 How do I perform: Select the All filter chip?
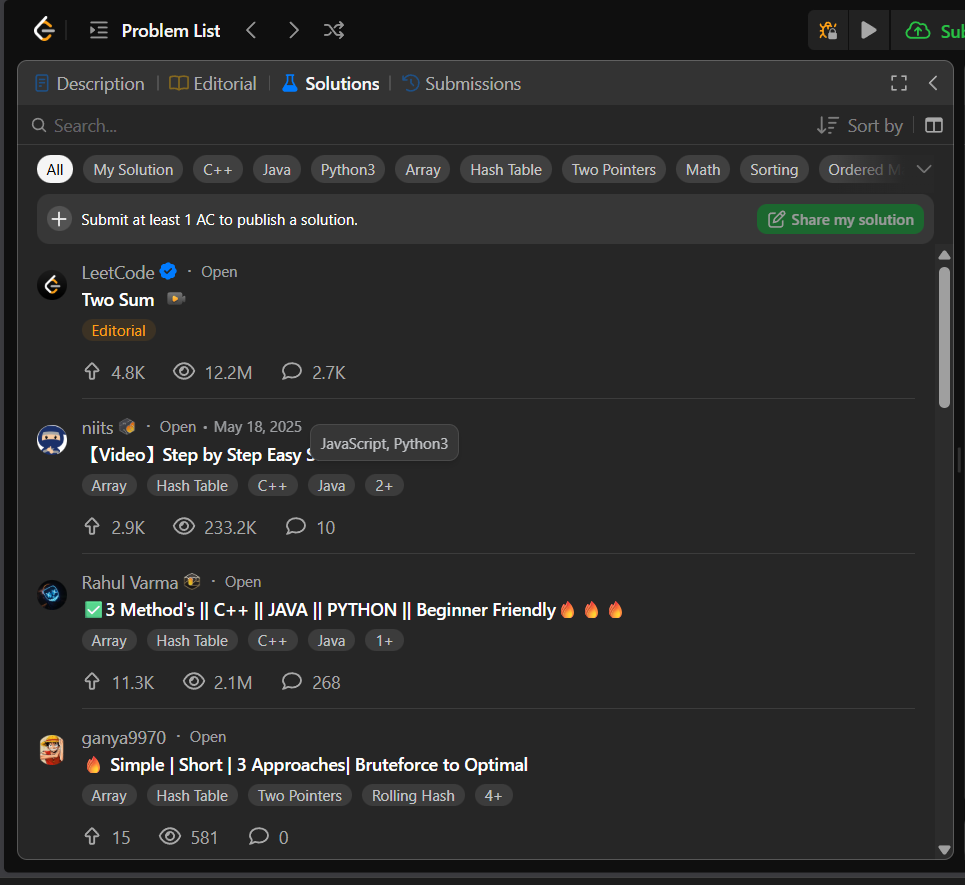[x=55, y=169]
